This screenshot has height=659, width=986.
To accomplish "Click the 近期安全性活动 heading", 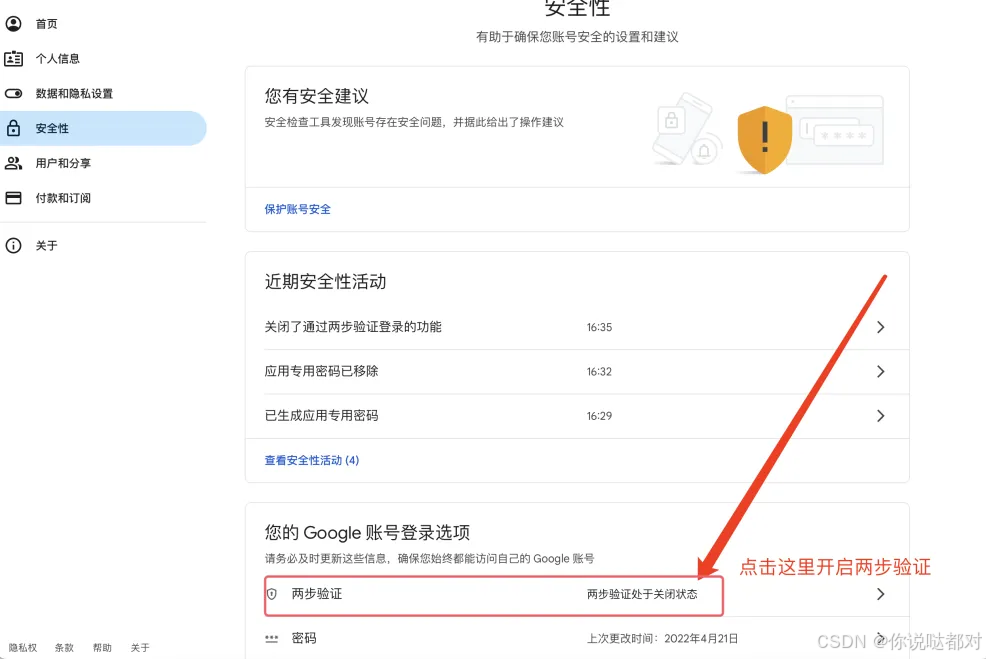I will click(x=325, y=282).
